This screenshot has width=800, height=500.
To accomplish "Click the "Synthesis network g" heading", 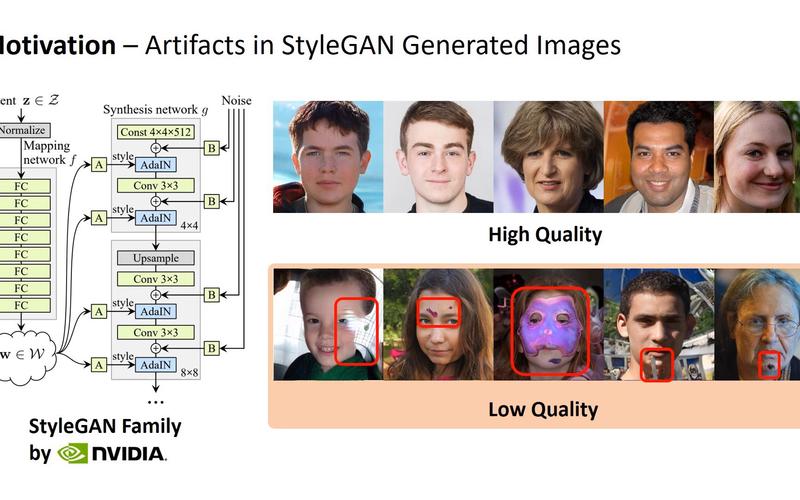I will coord(156,110).
